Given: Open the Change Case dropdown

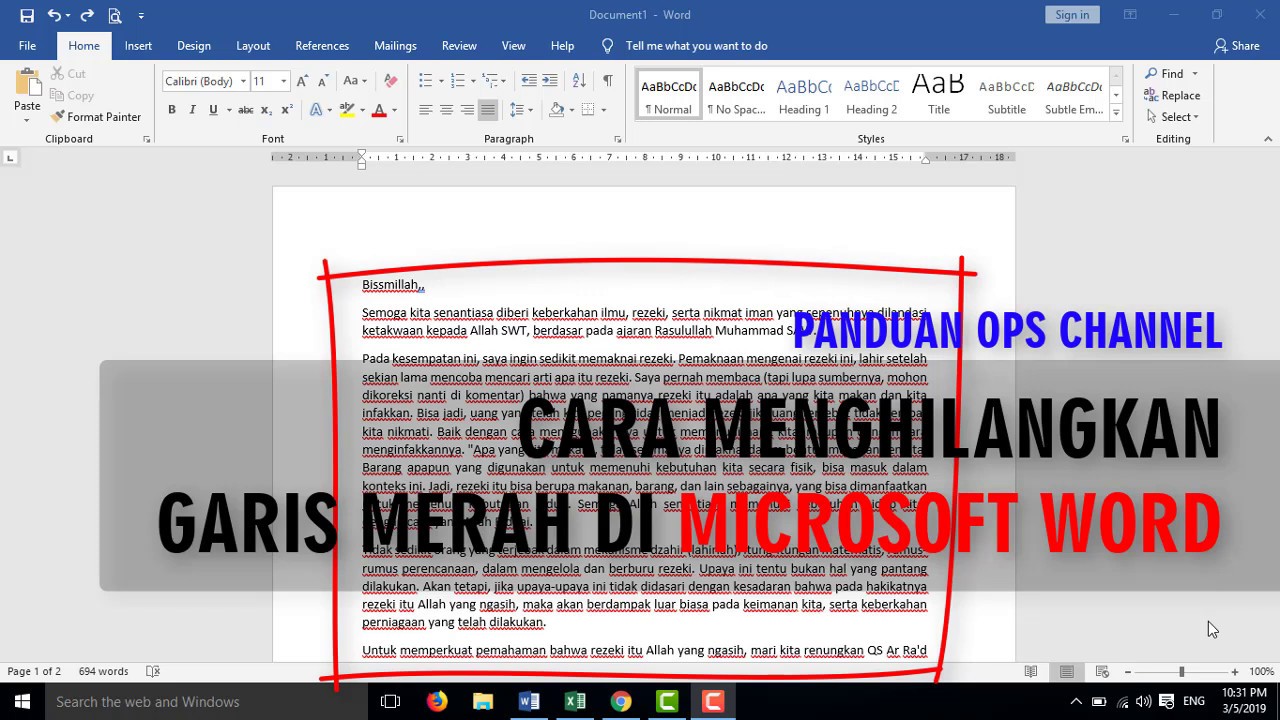Looking at the screenshot, I should pos(355,81).
